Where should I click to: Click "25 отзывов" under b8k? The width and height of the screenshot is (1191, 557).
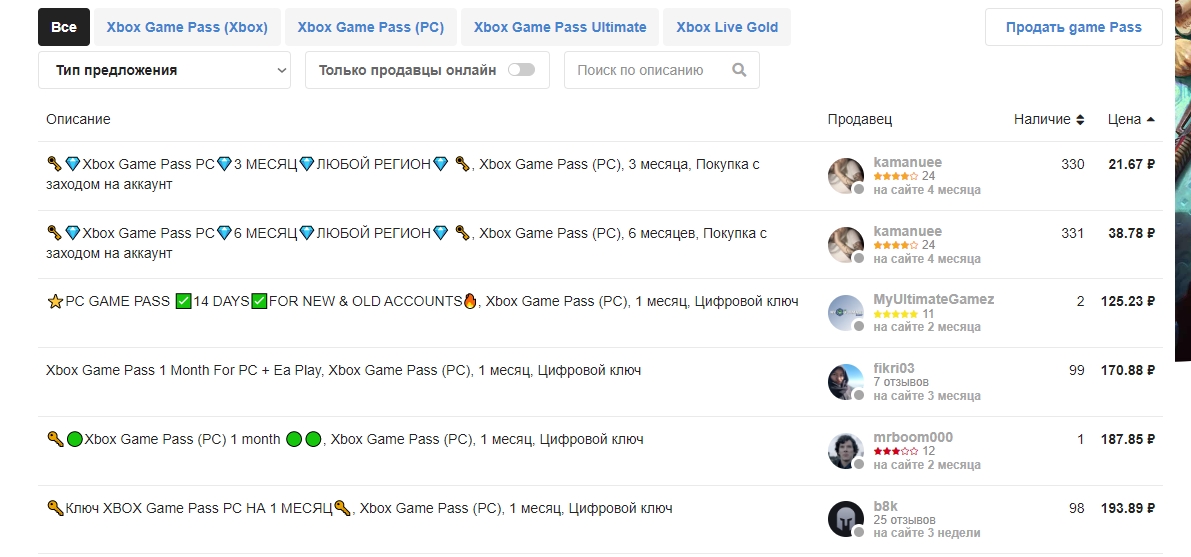point(905,521)
